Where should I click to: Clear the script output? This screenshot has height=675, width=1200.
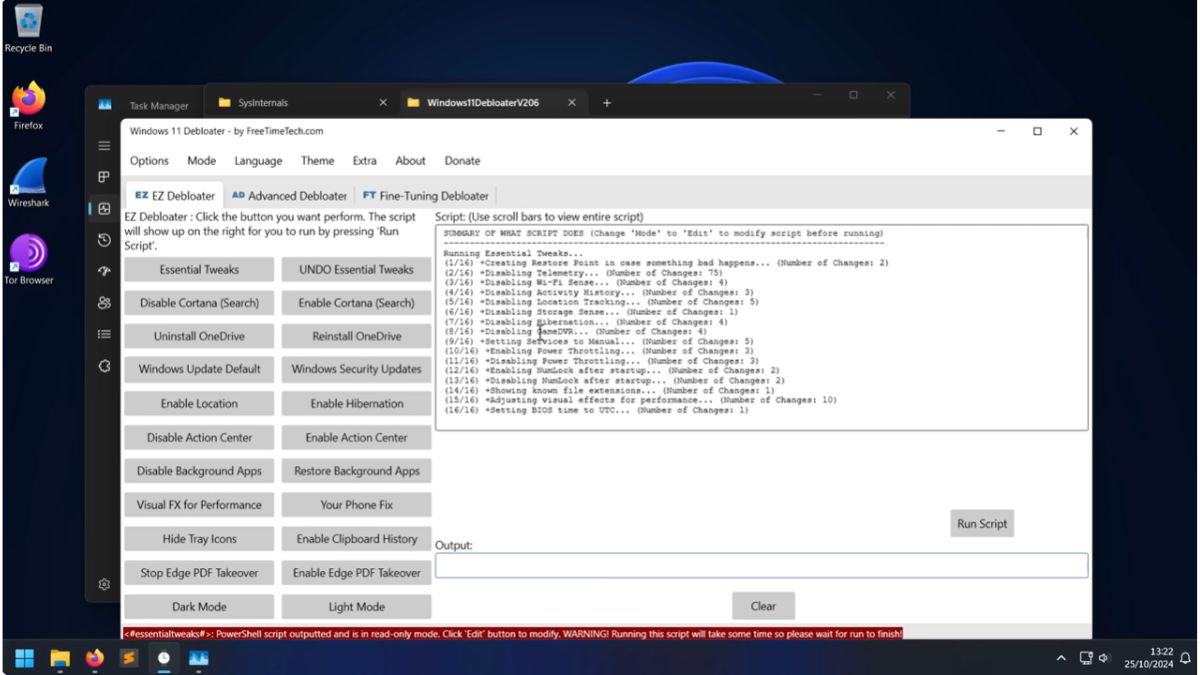(x=763, y=605)
